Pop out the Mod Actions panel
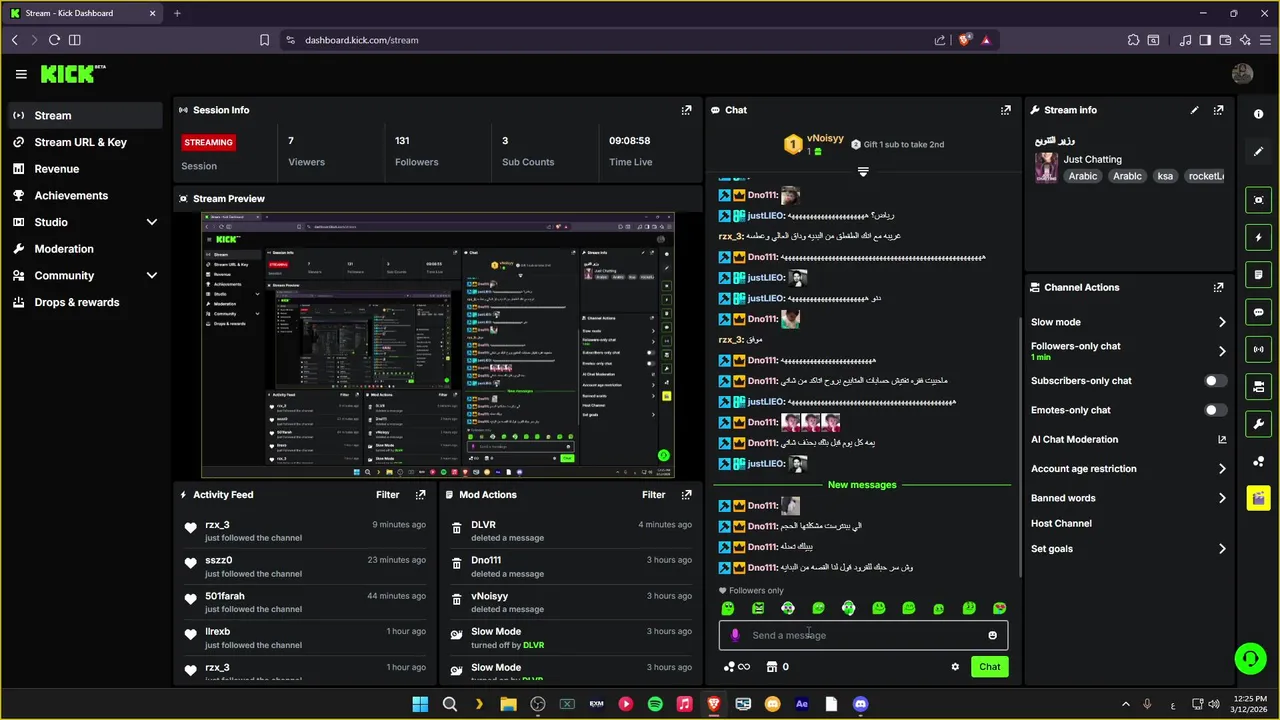Image resolution: width=1280 pixels, height=720 pixels. pyautogui.click(x=686, y=494)
